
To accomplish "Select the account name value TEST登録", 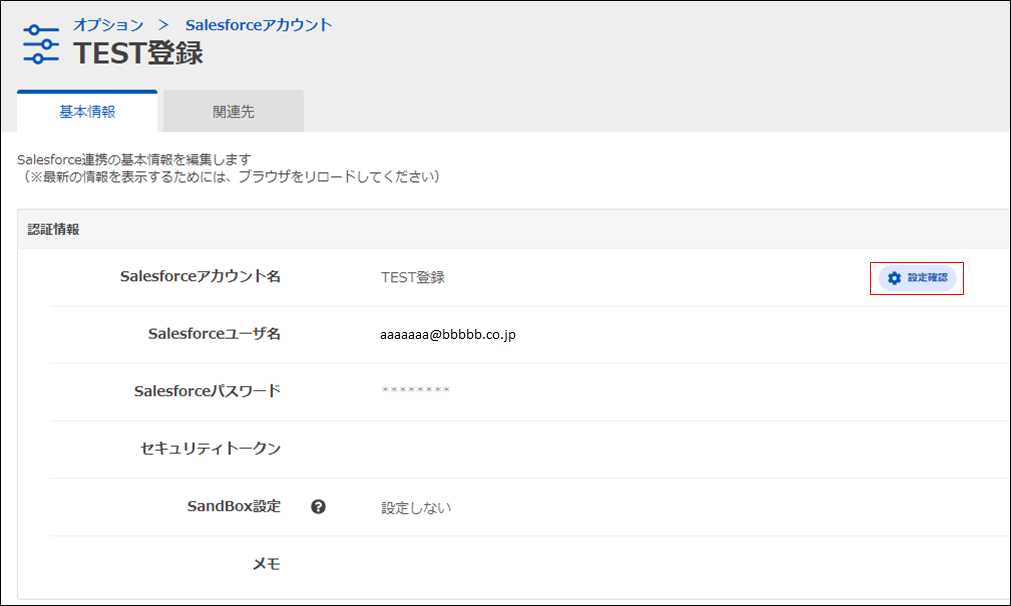I will (x=413, y=278).
